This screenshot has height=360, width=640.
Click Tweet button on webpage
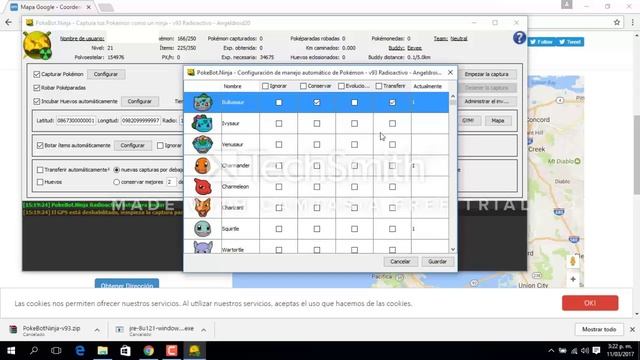tap(570, 42)
